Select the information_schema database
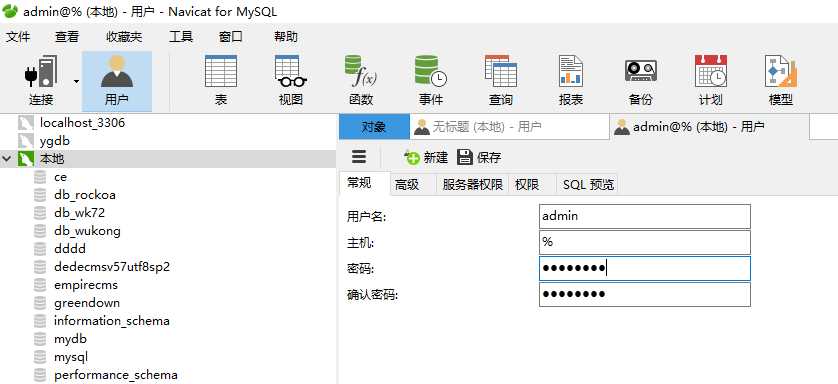The width and height of the screenshot is (838, 384). tap(112, 320)
